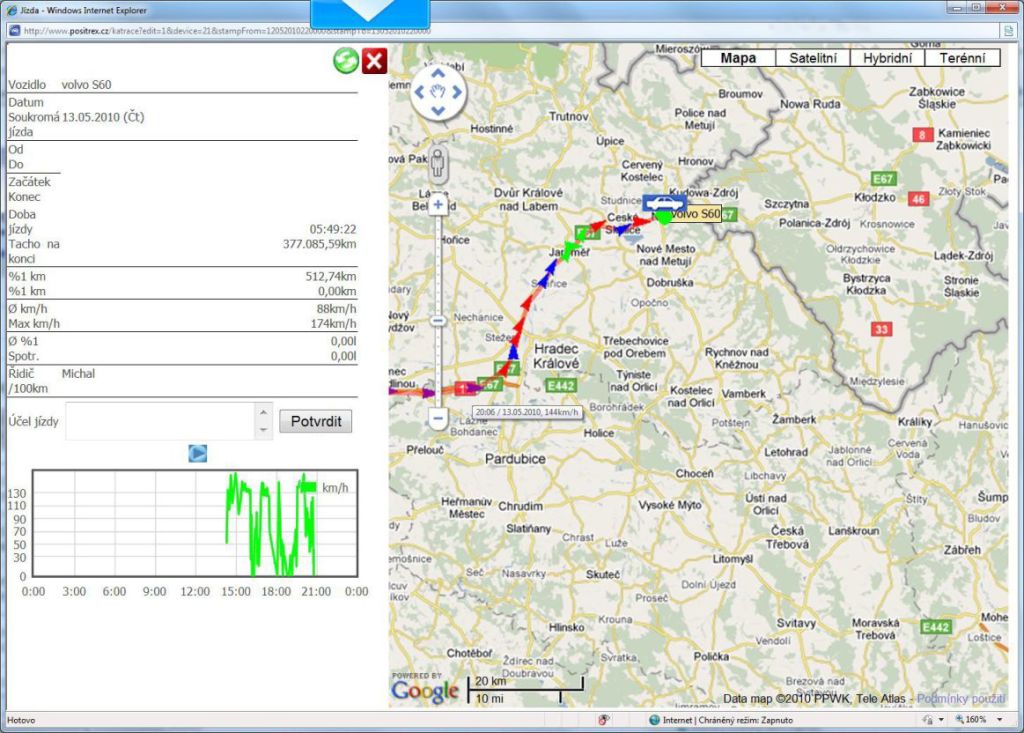
Task: Pan the map left
Action: click(420, 92)
